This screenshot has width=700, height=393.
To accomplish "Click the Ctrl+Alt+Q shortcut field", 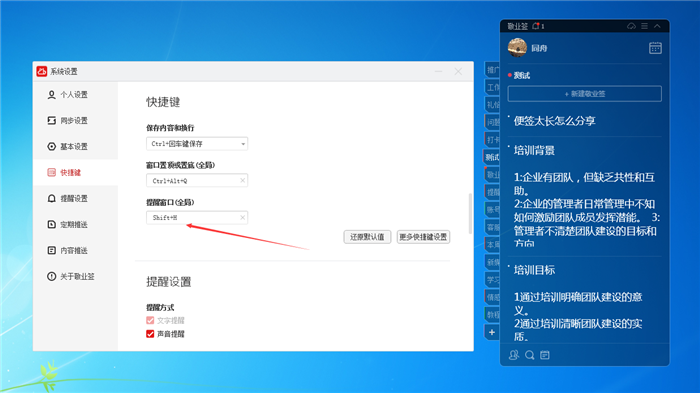I will (197, 180).
